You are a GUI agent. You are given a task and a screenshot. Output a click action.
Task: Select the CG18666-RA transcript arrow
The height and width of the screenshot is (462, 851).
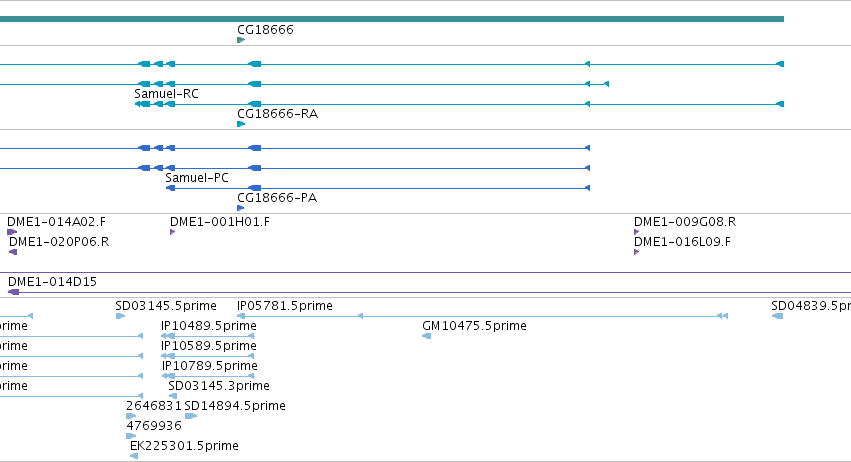[241, 124]
